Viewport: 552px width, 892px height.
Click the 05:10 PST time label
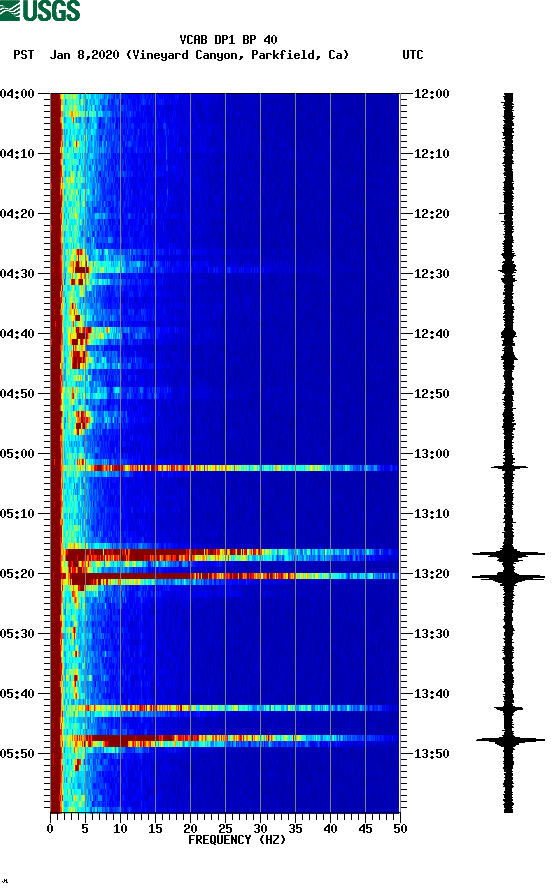click(x=17, y=514)
